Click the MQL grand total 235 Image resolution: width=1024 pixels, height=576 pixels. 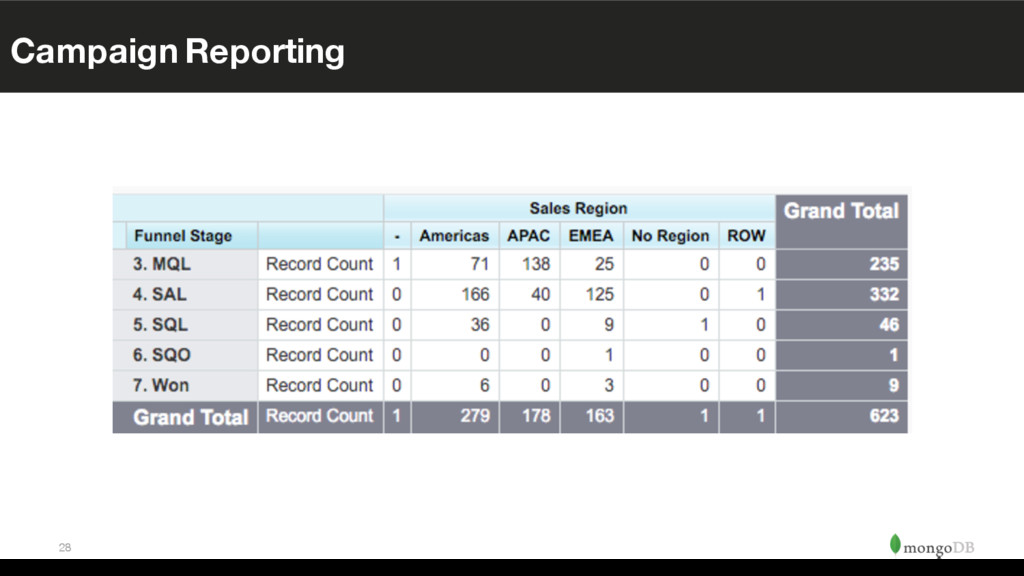(884, 264)
